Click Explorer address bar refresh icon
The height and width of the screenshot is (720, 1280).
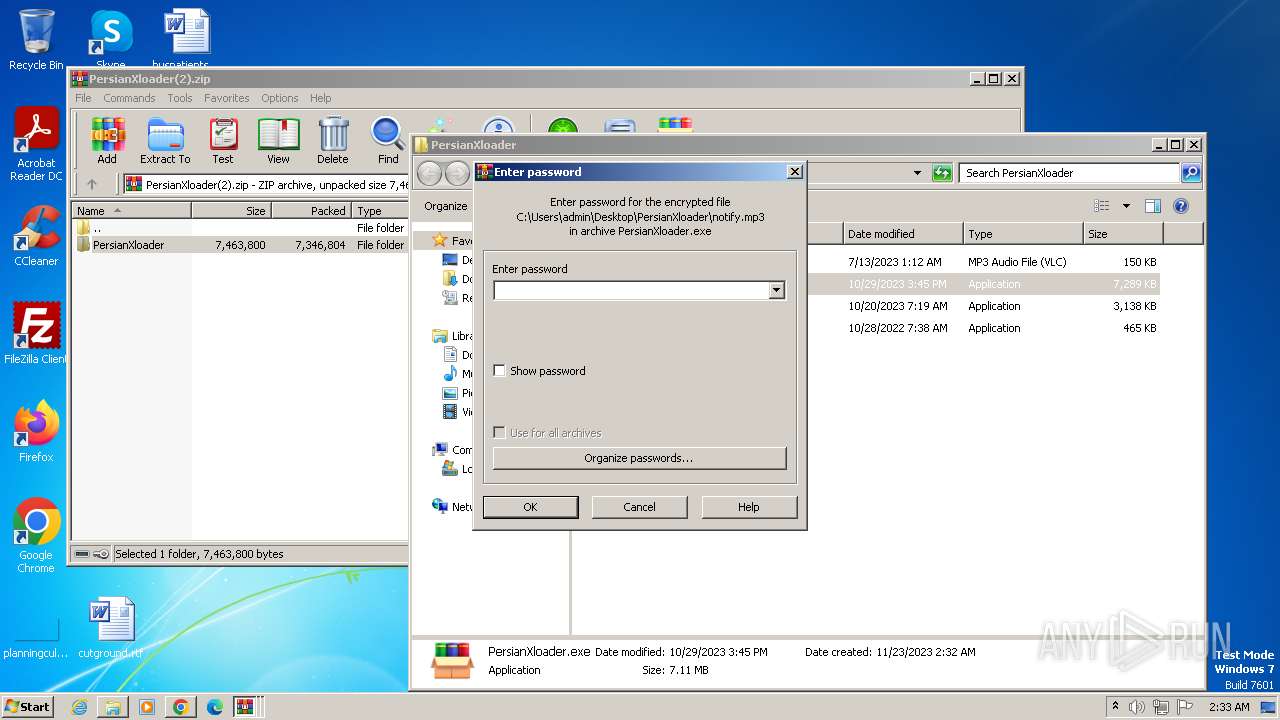click(942, 173)
